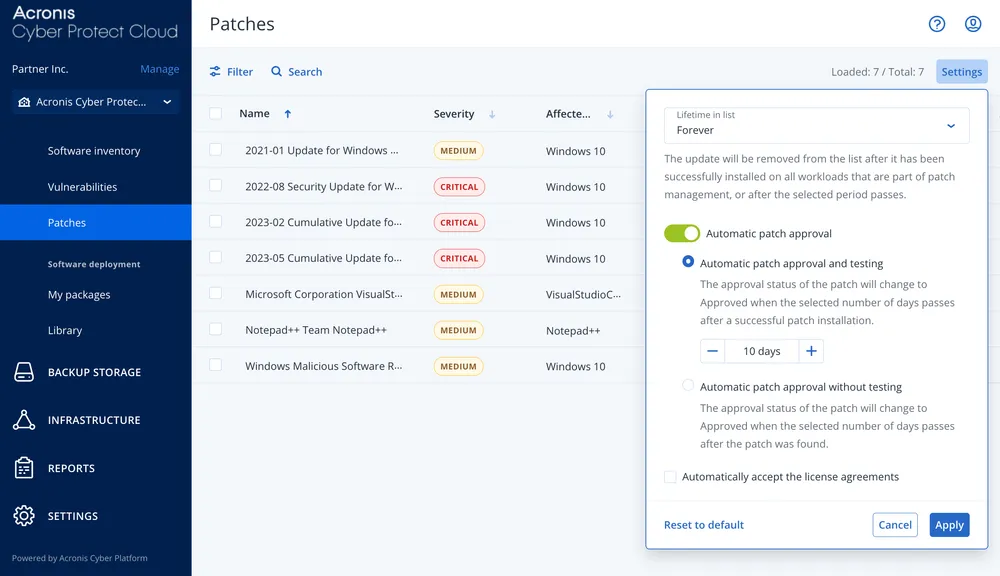
Task: Check the 2022-08 Security Update row
Action: click(x=216, y=185)
